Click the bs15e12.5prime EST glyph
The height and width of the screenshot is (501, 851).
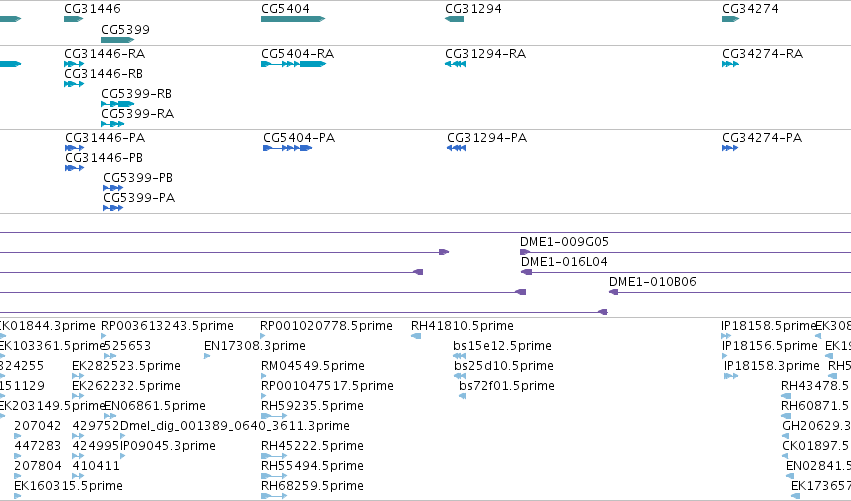(460, 356)
